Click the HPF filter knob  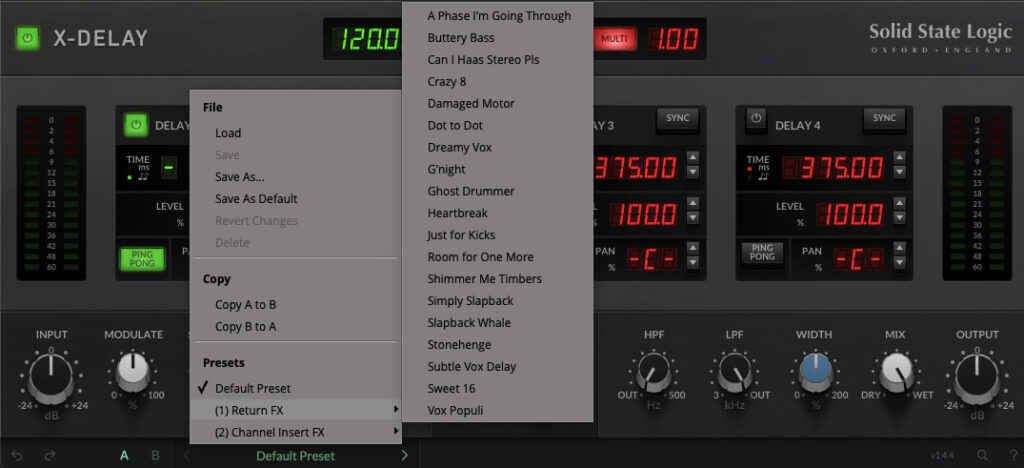tap(654, 374)
